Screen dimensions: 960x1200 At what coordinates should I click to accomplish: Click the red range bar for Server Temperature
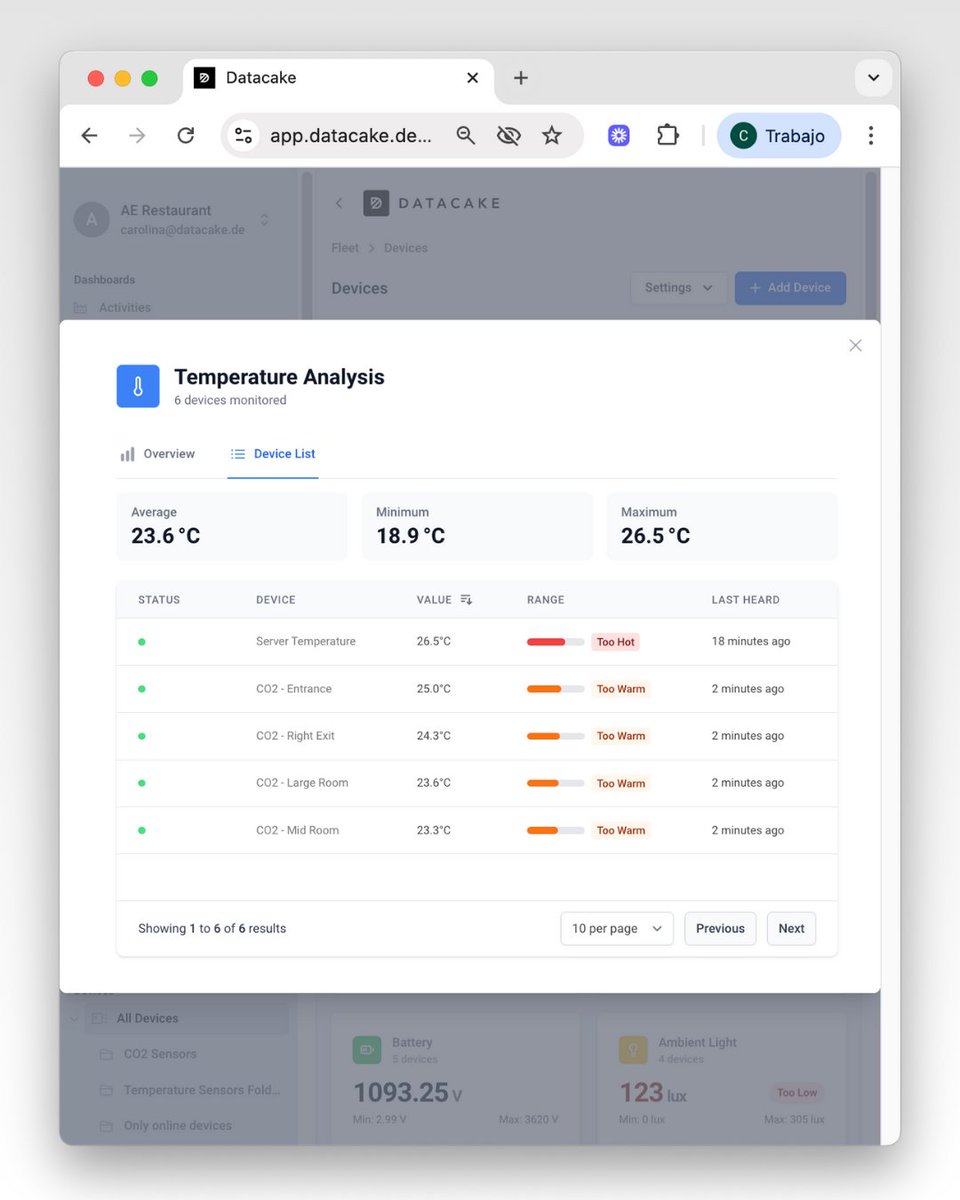pos(556,642)
